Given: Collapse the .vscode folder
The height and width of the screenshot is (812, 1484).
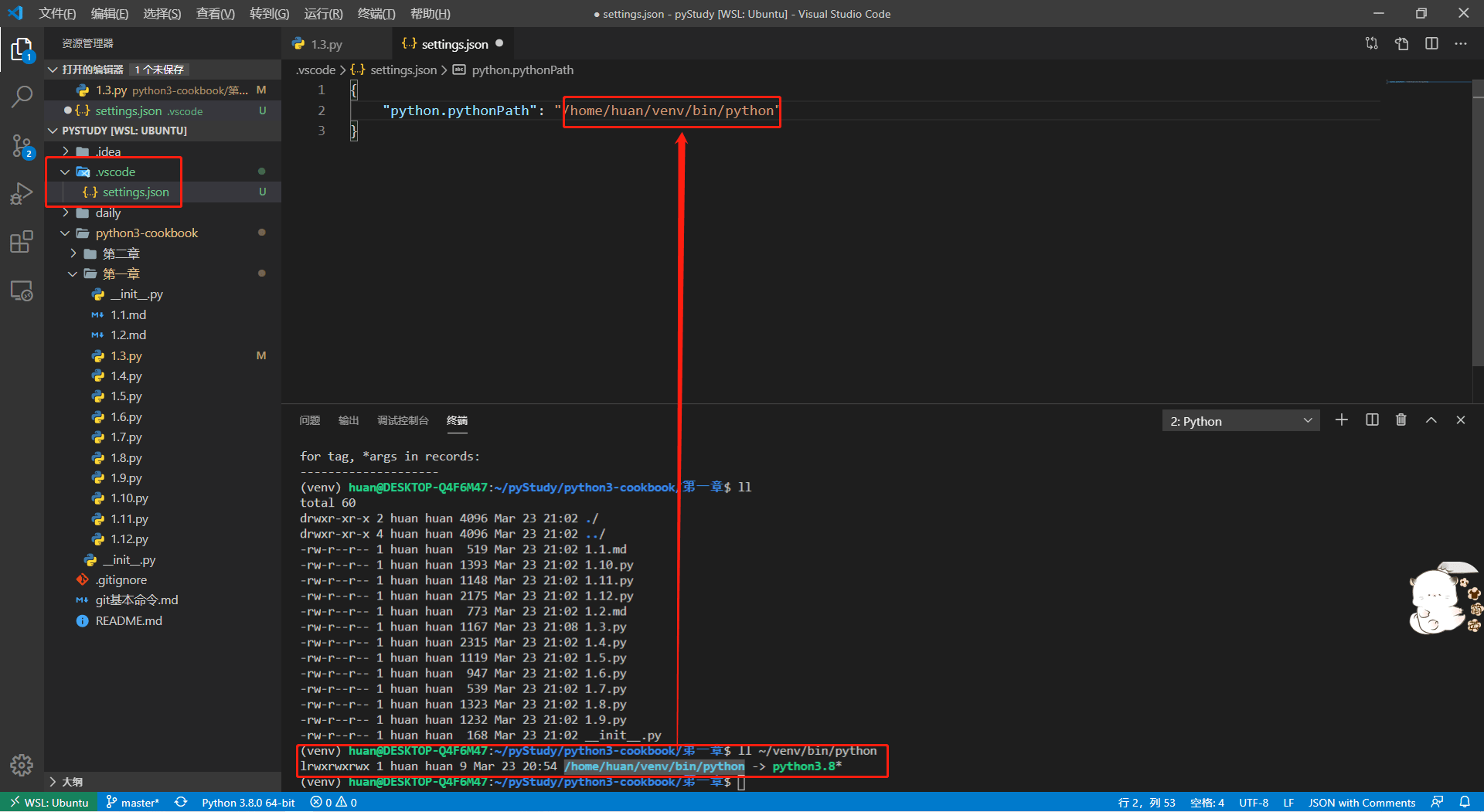Looking at the screenshot, I should (x=115, y=172).
